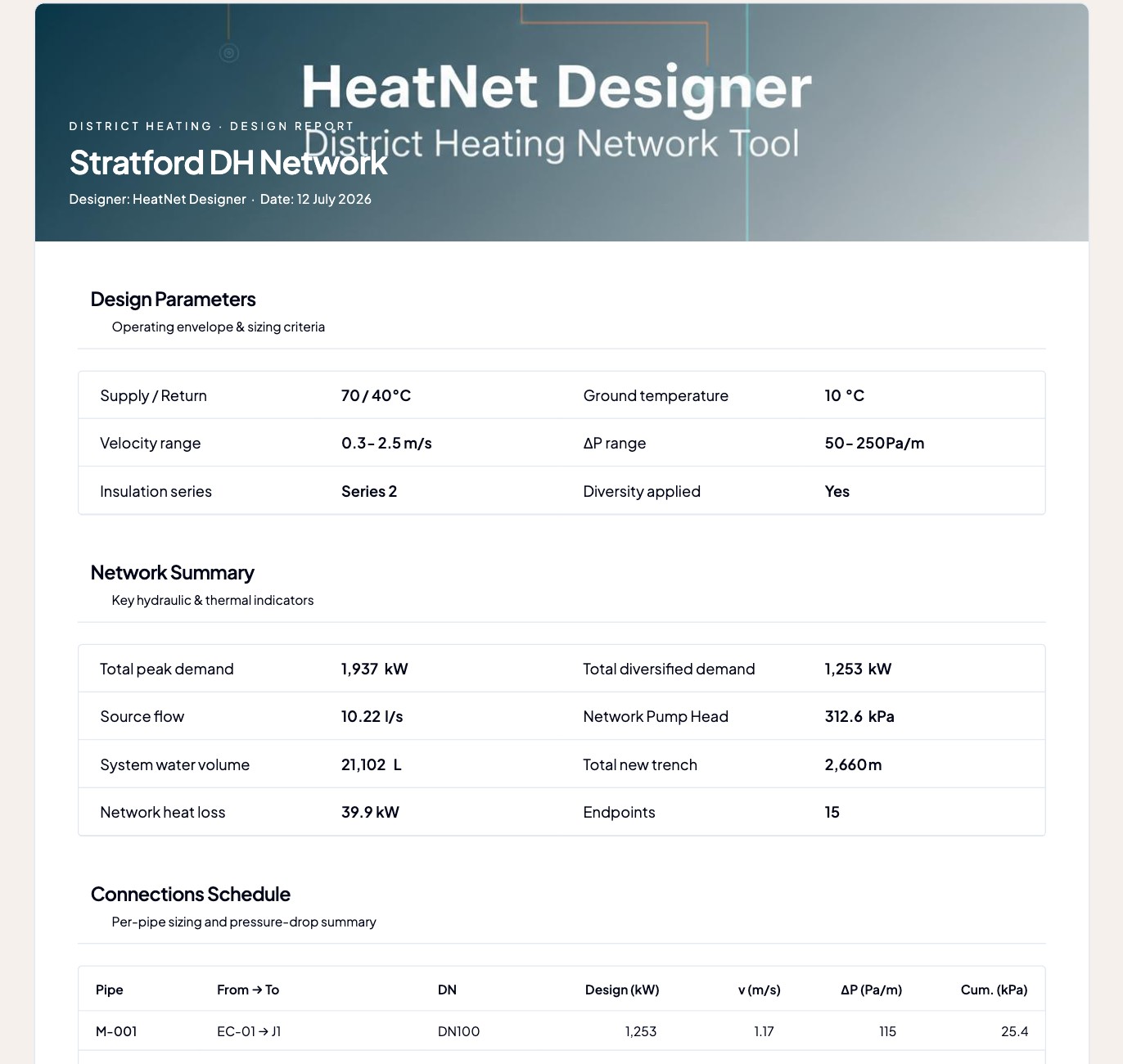Click the DN column header
Viewport: 1123px width, 1064px height.
coord(447,990)
